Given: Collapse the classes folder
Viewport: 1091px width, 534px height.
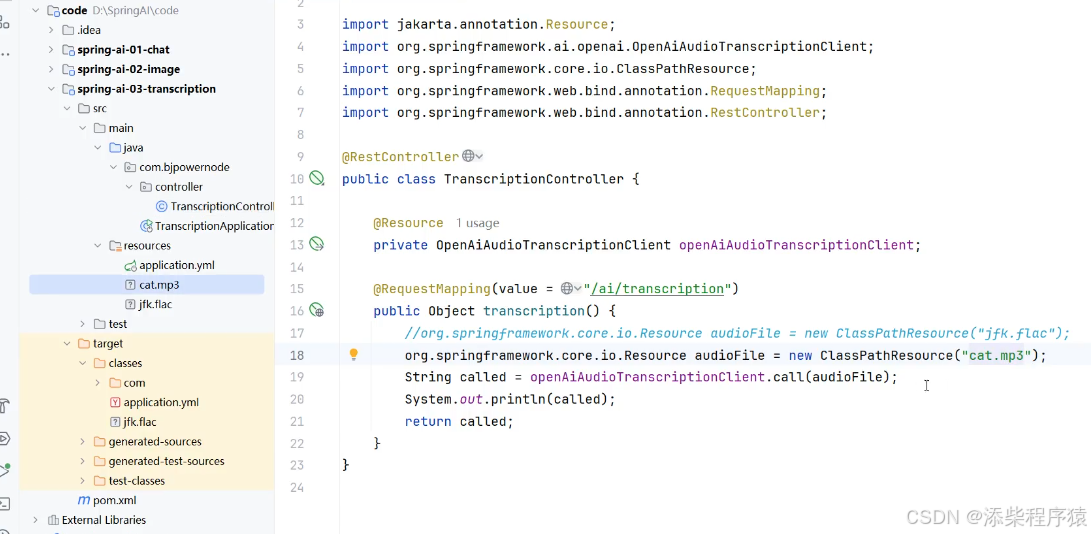Looking at the screenshot, I should (x=82, y=363).
